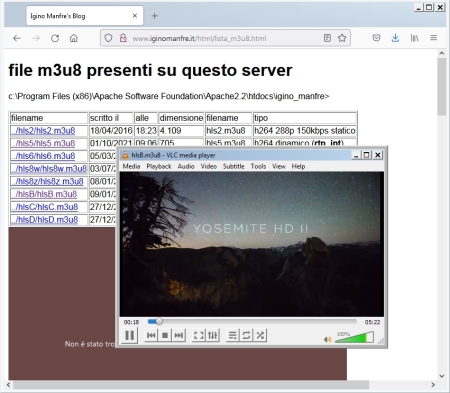Toggle remaining time at 05:22 label
Screen dimensions: 450x393
372,322
